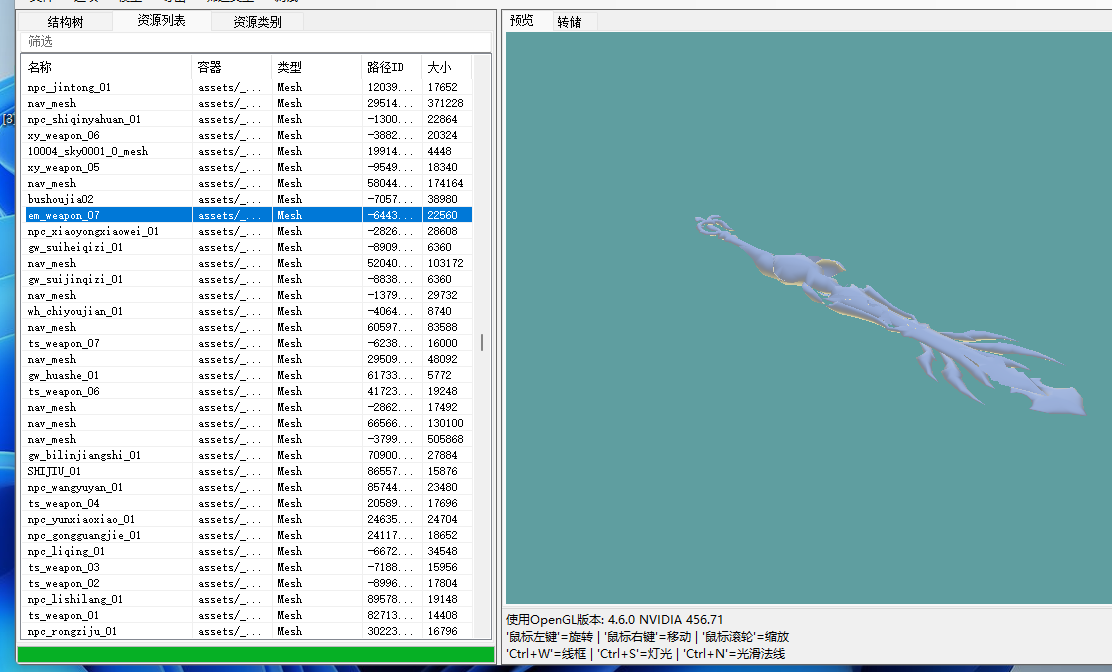Screen dimensions: 1112x672
Task: Select the 10004_sky0001_0_mesh row
Action: [249, 151]
